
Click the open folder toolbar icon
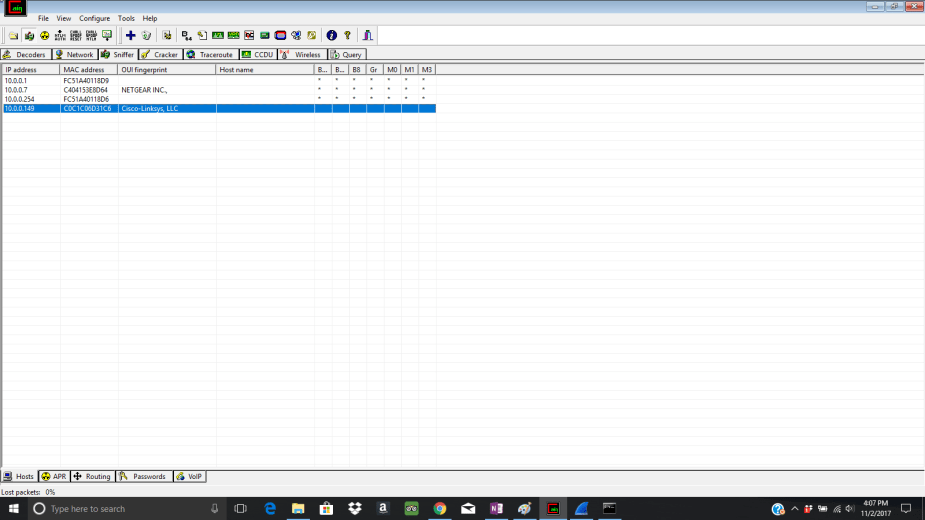13,35
